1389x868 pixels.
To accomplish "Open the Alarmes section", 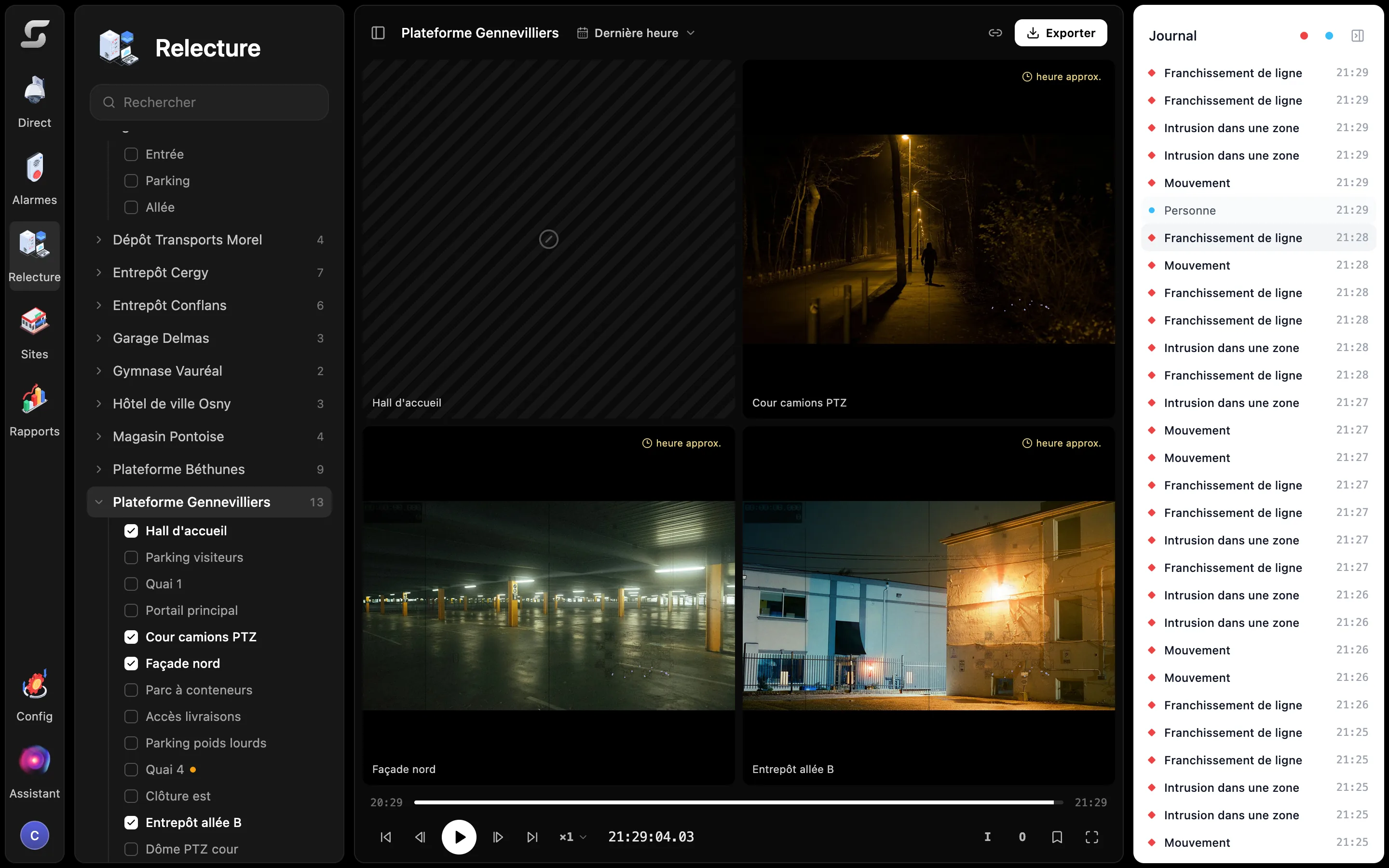I will [34, 178].
